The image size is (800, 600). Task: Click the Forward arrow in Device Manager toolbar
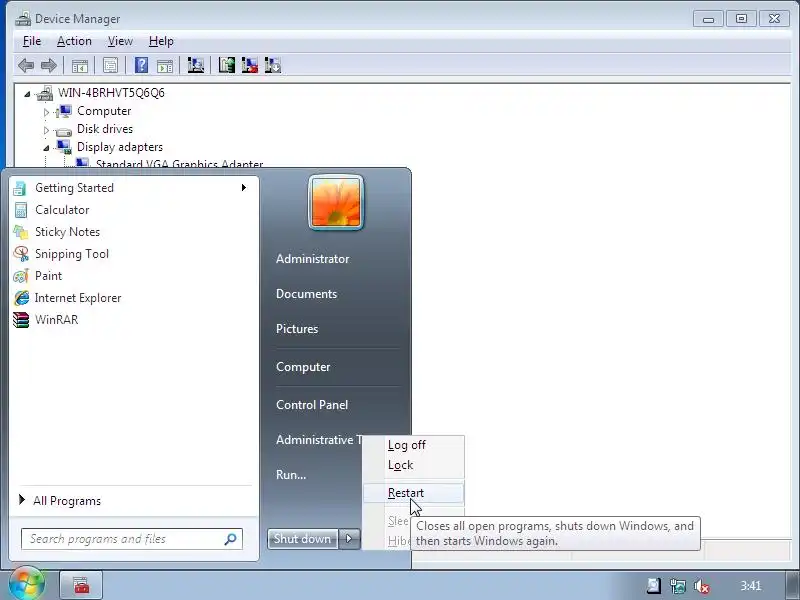pos(48,65)
